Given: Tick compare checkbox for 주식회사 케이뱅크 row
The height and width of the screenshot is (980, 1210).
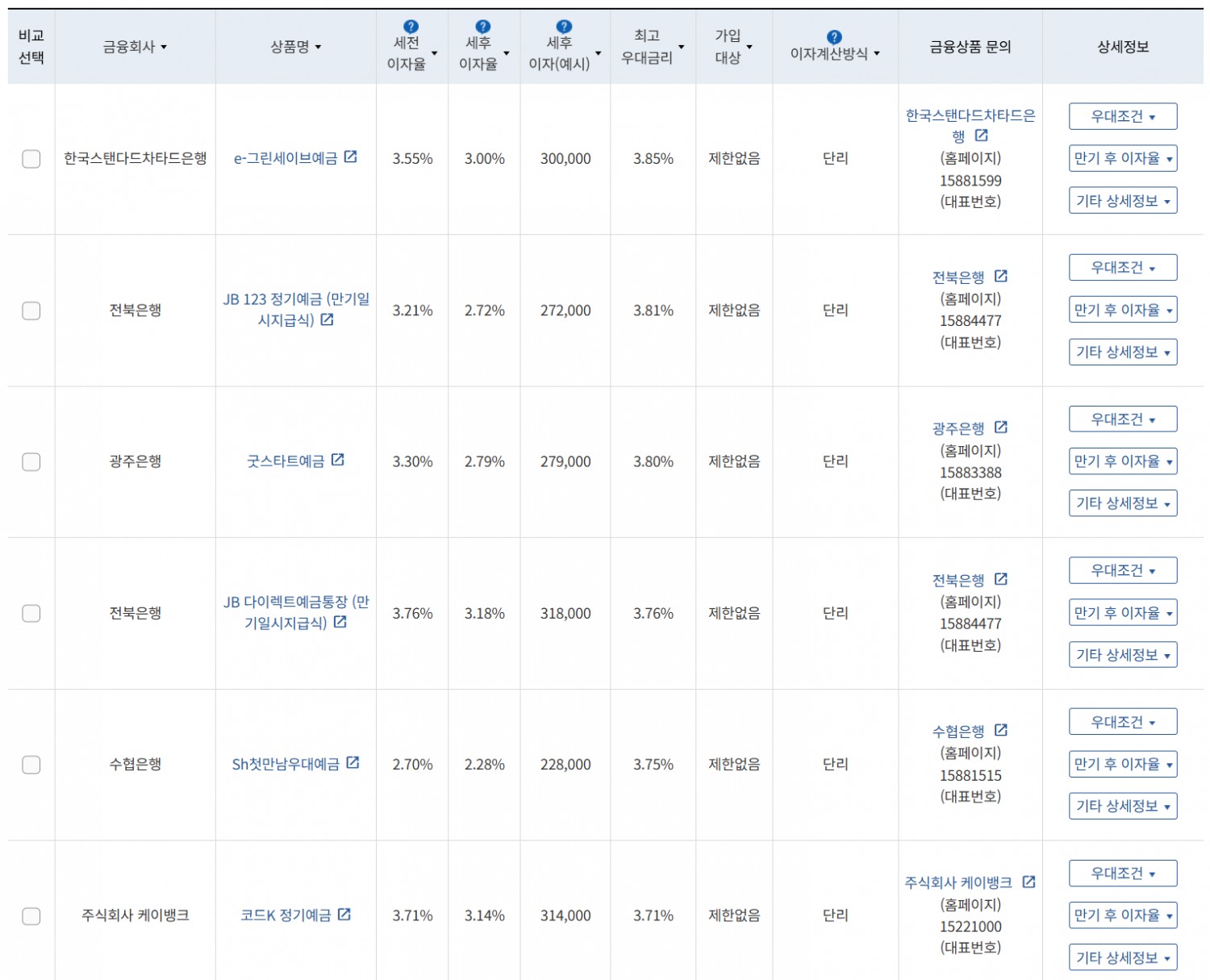Looking at the screenshot, I should [31, 916].
